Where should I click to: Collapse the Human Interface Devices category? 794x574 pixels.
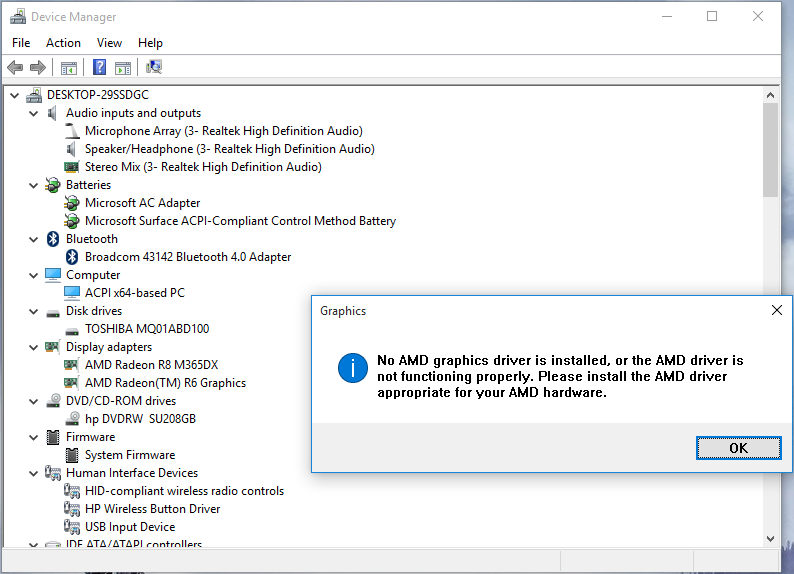34,473
